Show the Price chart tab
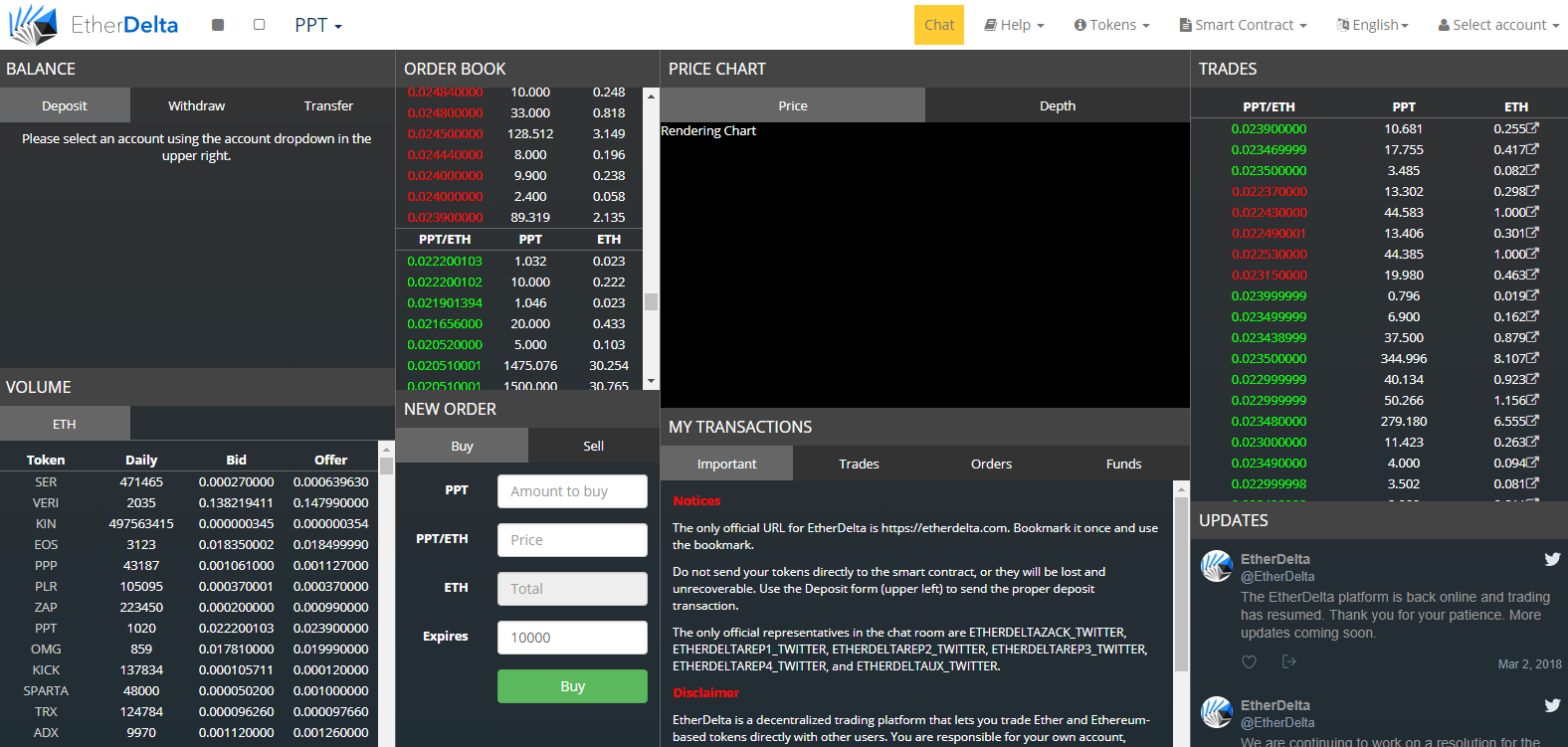 point(793,105)
